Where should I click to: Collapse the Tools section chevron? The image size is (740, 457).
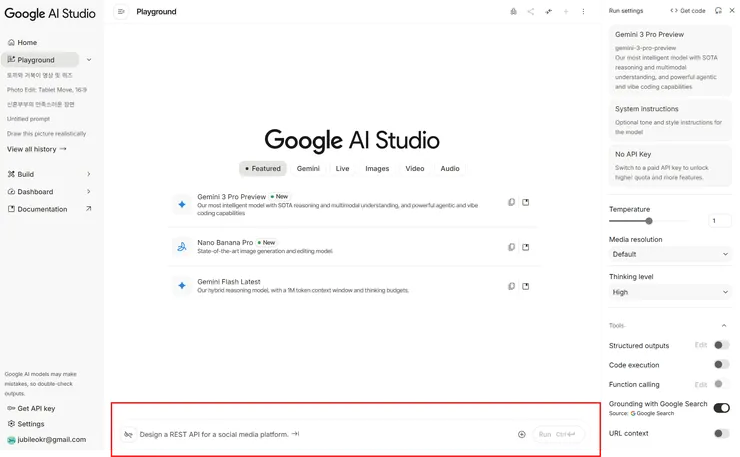click(724, 326)
